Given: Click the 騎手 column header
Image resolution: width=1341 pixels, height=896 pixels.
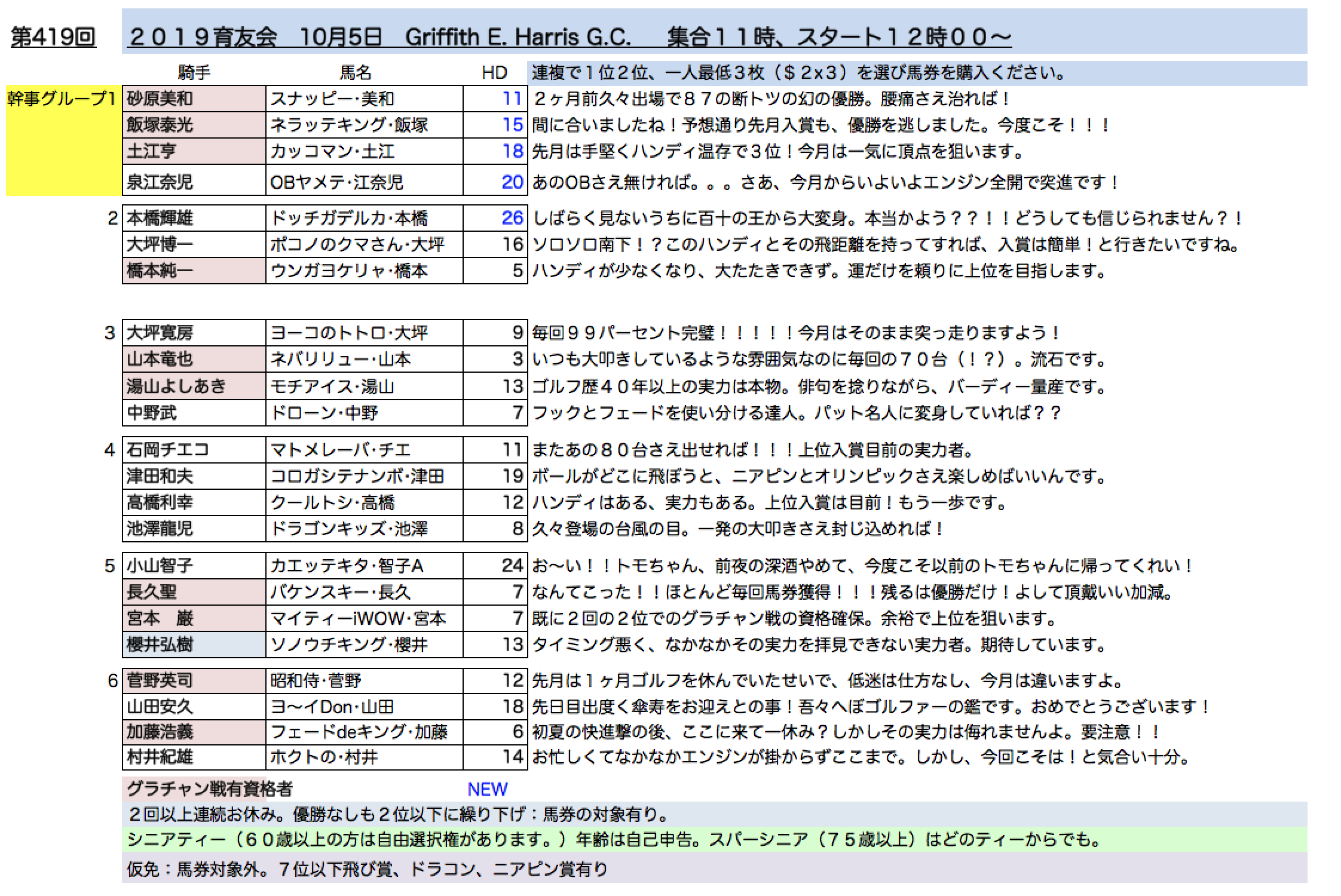Looking at the screenshot, I should point(194,73).
